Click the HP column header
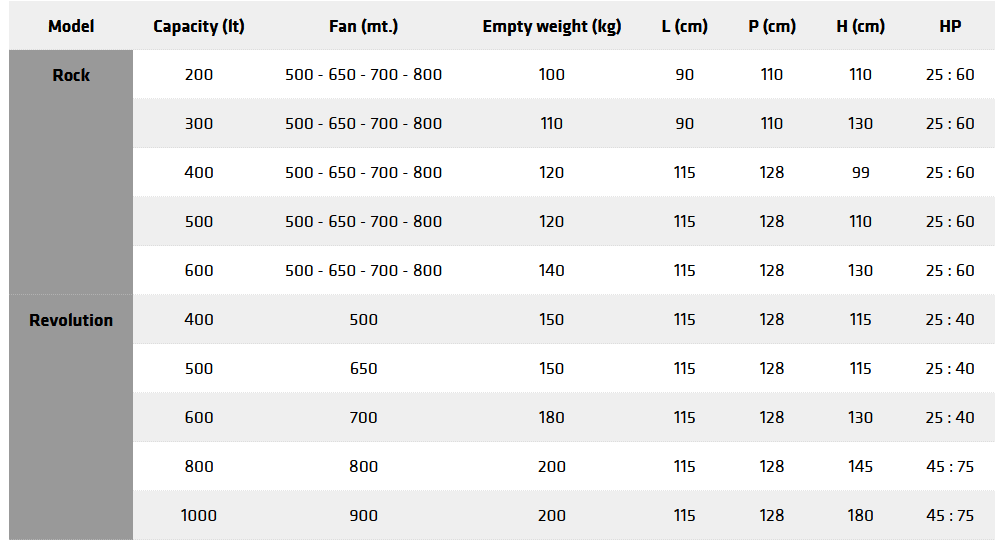 click(950, 27)
